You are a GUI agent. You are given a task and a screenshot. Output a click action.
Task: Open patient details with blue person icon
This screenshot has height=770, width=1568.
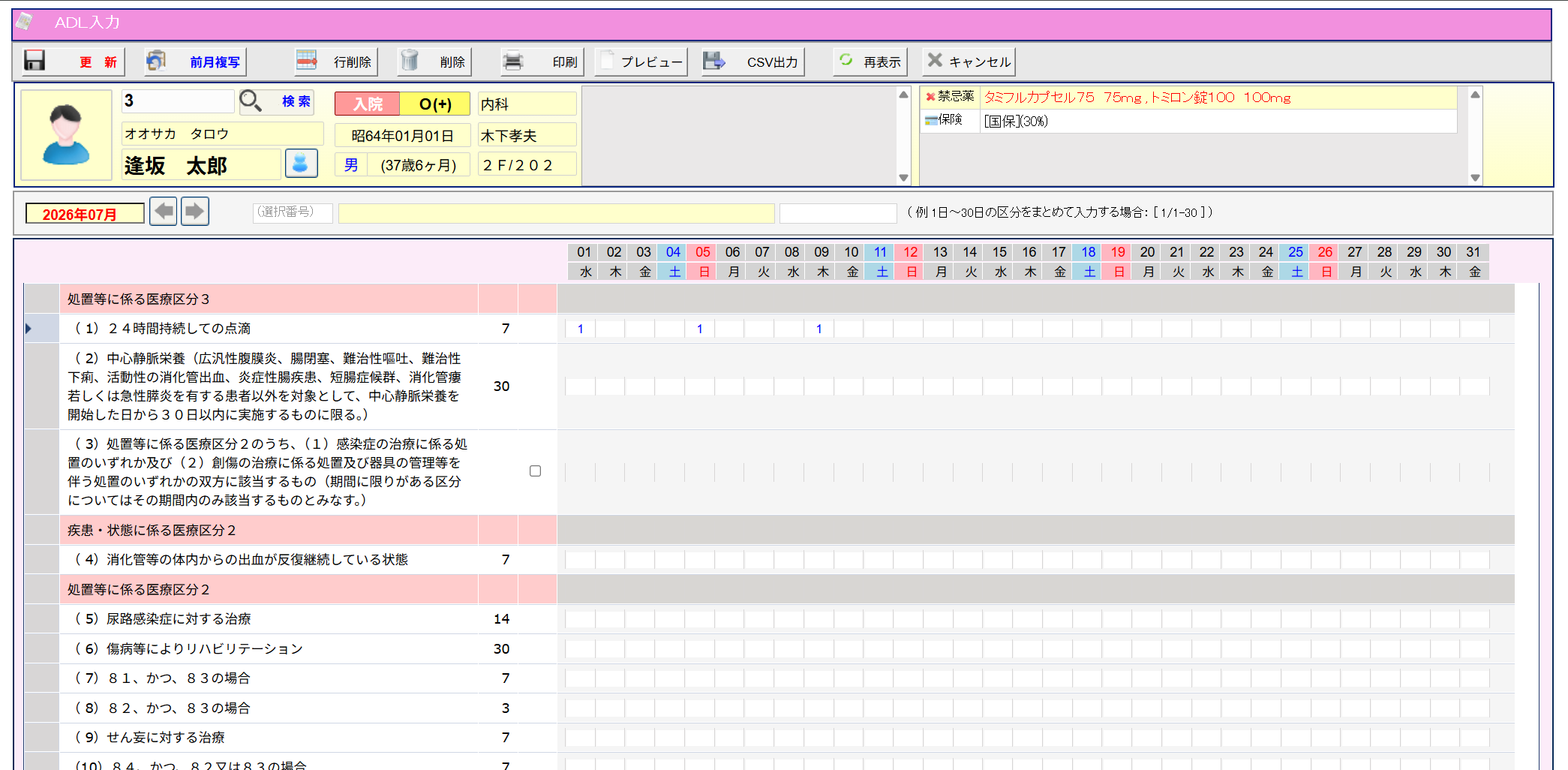pyautogui.click(x=301, y=164)
